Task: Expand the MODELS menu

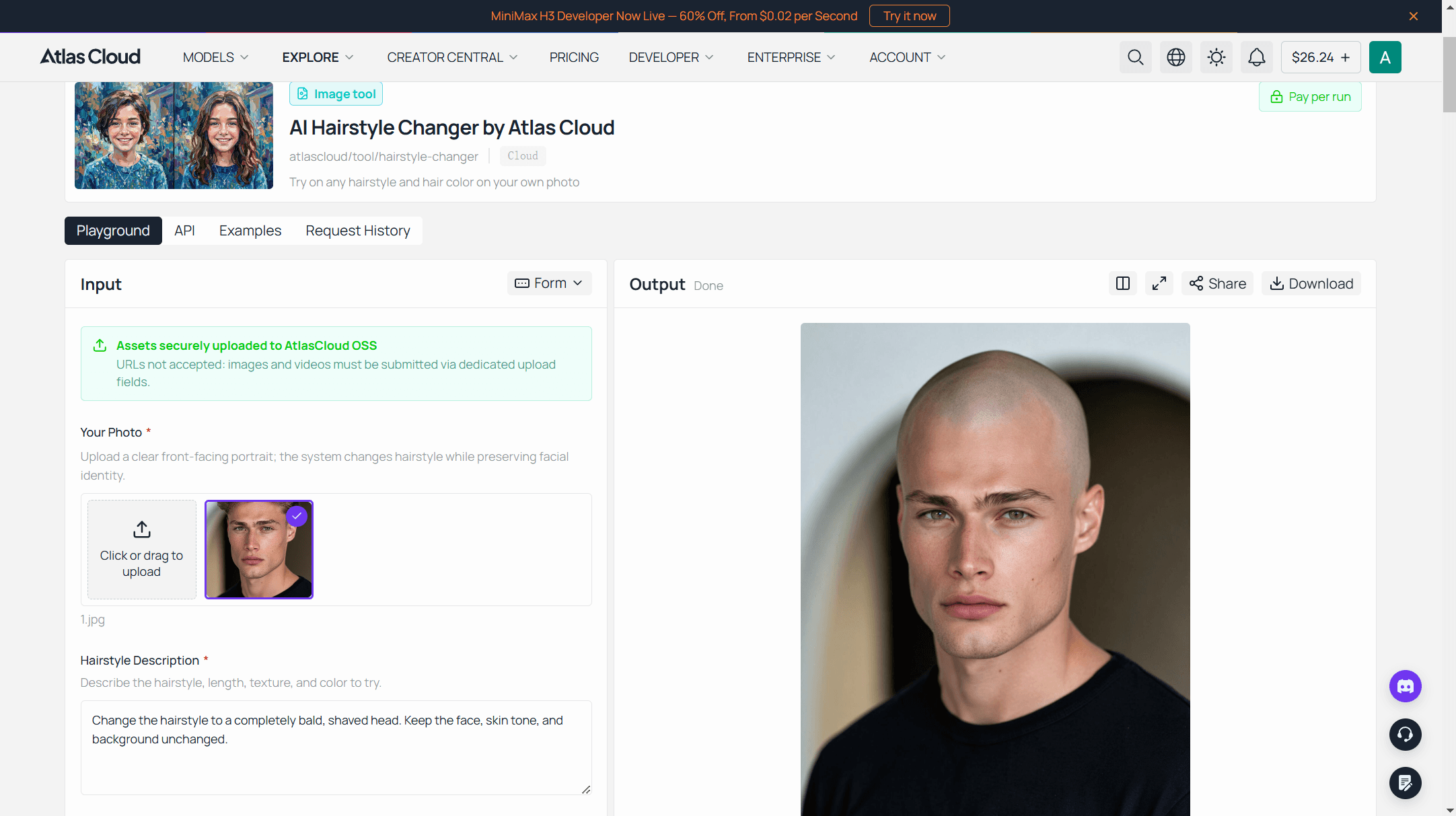Action: tap(215, 57)
